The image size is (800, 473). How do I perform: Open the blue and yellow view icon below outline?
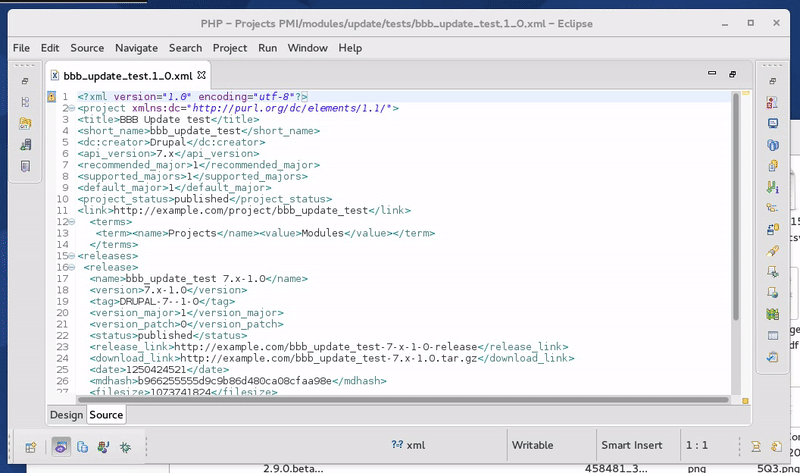tap(772, 229)
